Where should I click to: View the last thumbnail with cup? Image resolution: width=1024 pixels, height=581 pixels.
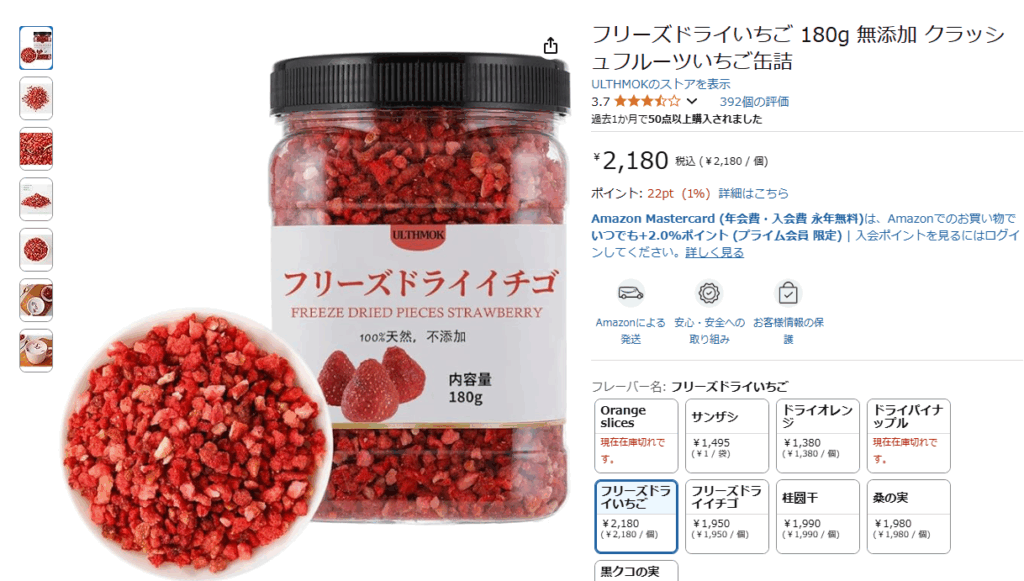pos(36,351)
